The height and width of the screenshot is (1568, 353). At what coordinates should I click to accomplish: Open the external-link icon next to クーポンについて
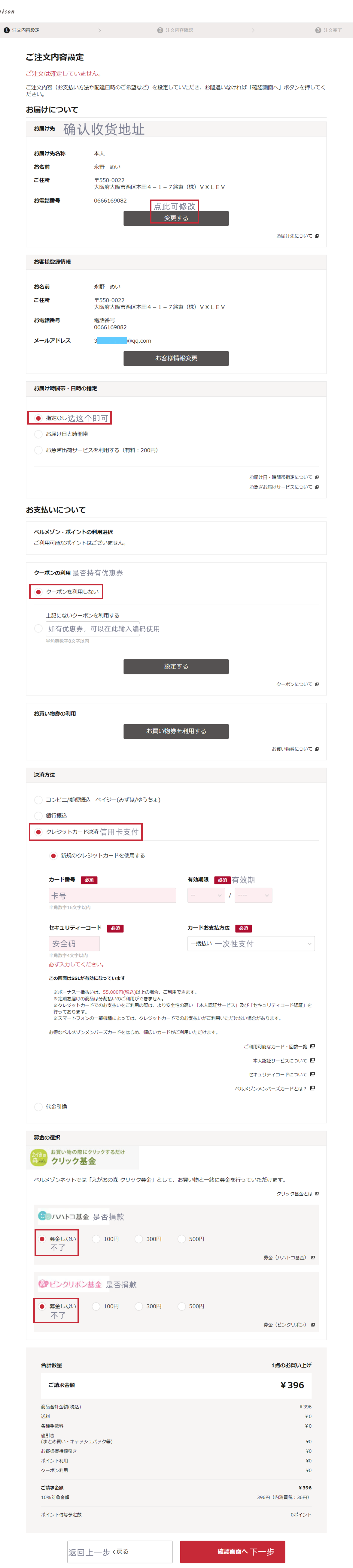(316, 684)
